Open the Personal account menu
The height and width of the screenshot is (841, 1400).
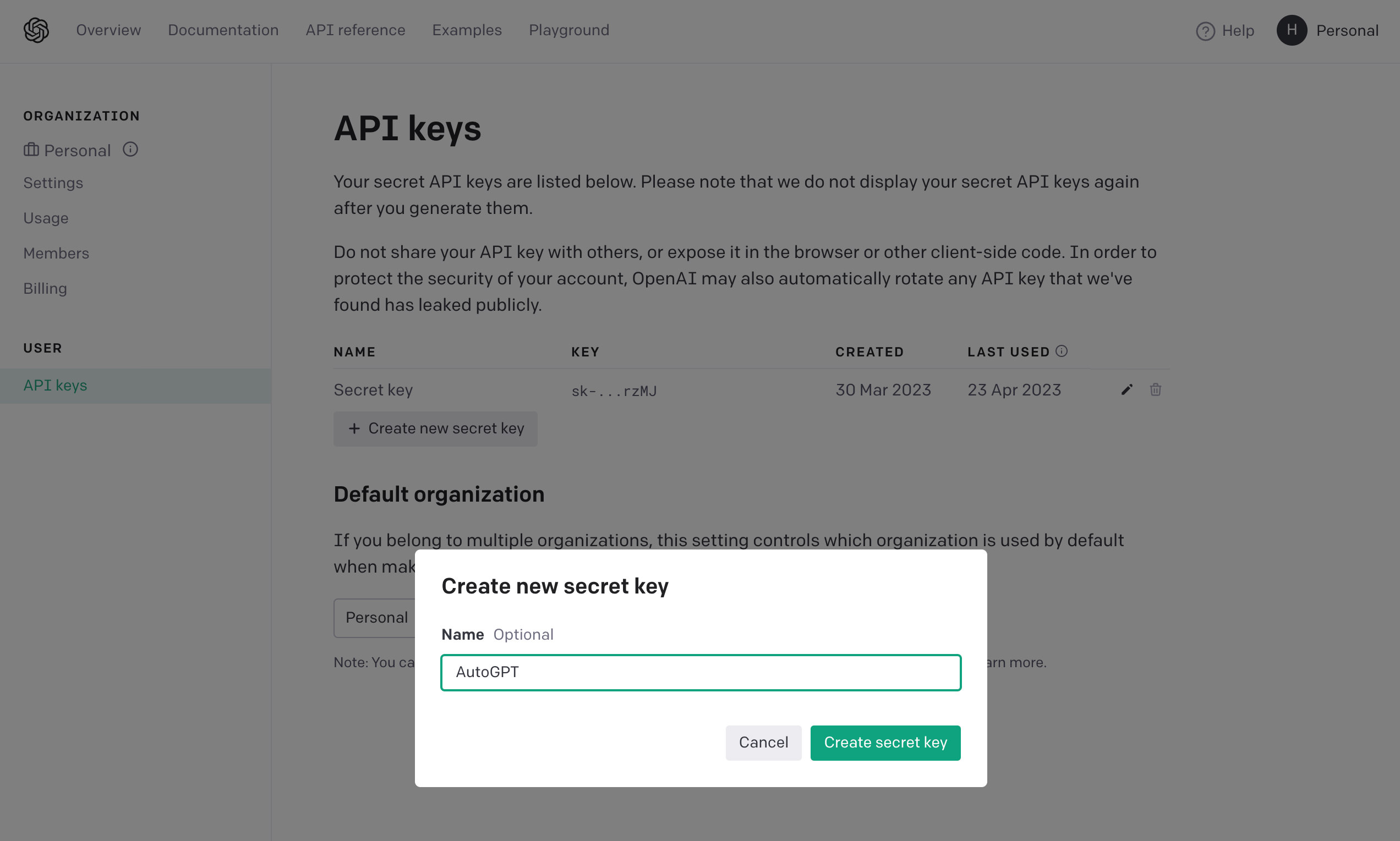click(x=1347, y=31)
